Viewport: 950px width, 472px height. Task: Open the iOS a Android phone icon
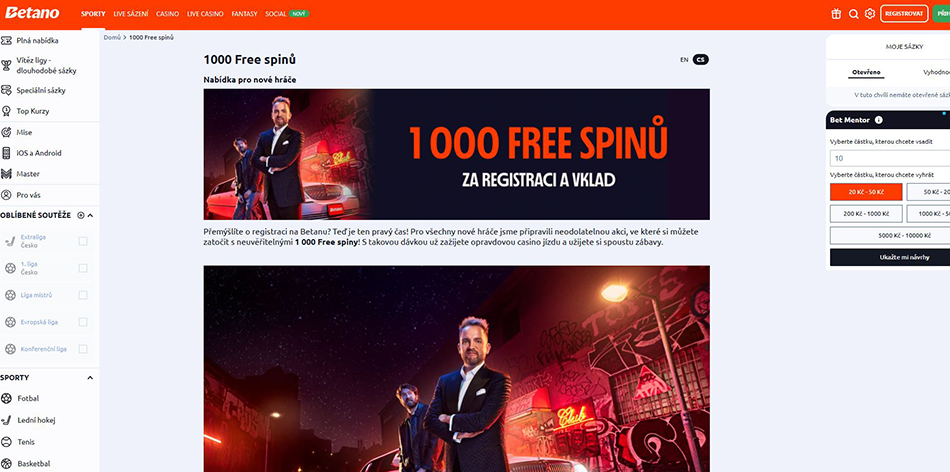click(6, 153)
